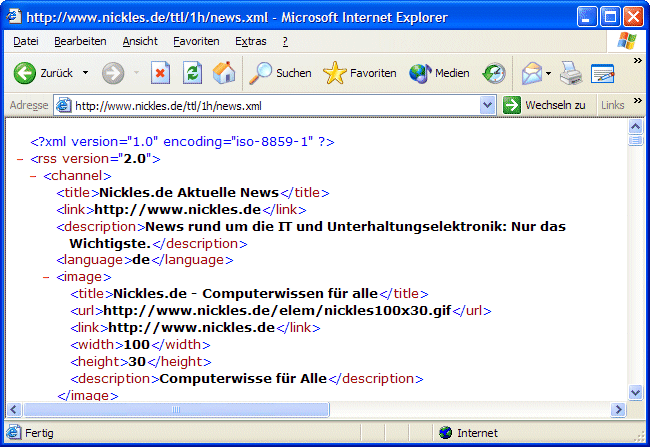Open the Mail dropdown arrow
Viewport: 650px width, 447px height.
click(x=548, y=73)
